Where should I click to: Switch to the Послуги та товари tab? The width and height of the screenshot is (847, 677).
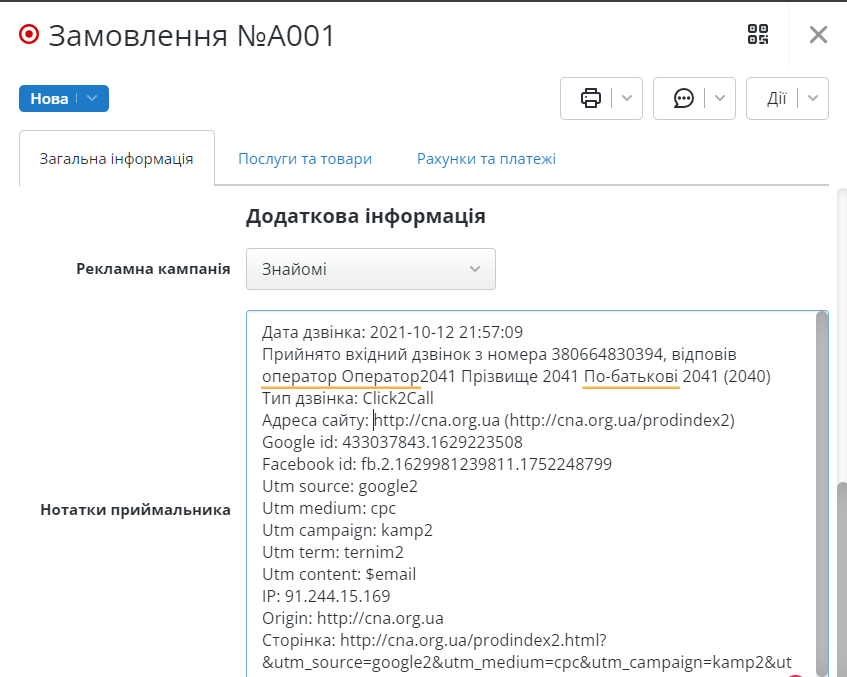(305, 159)
